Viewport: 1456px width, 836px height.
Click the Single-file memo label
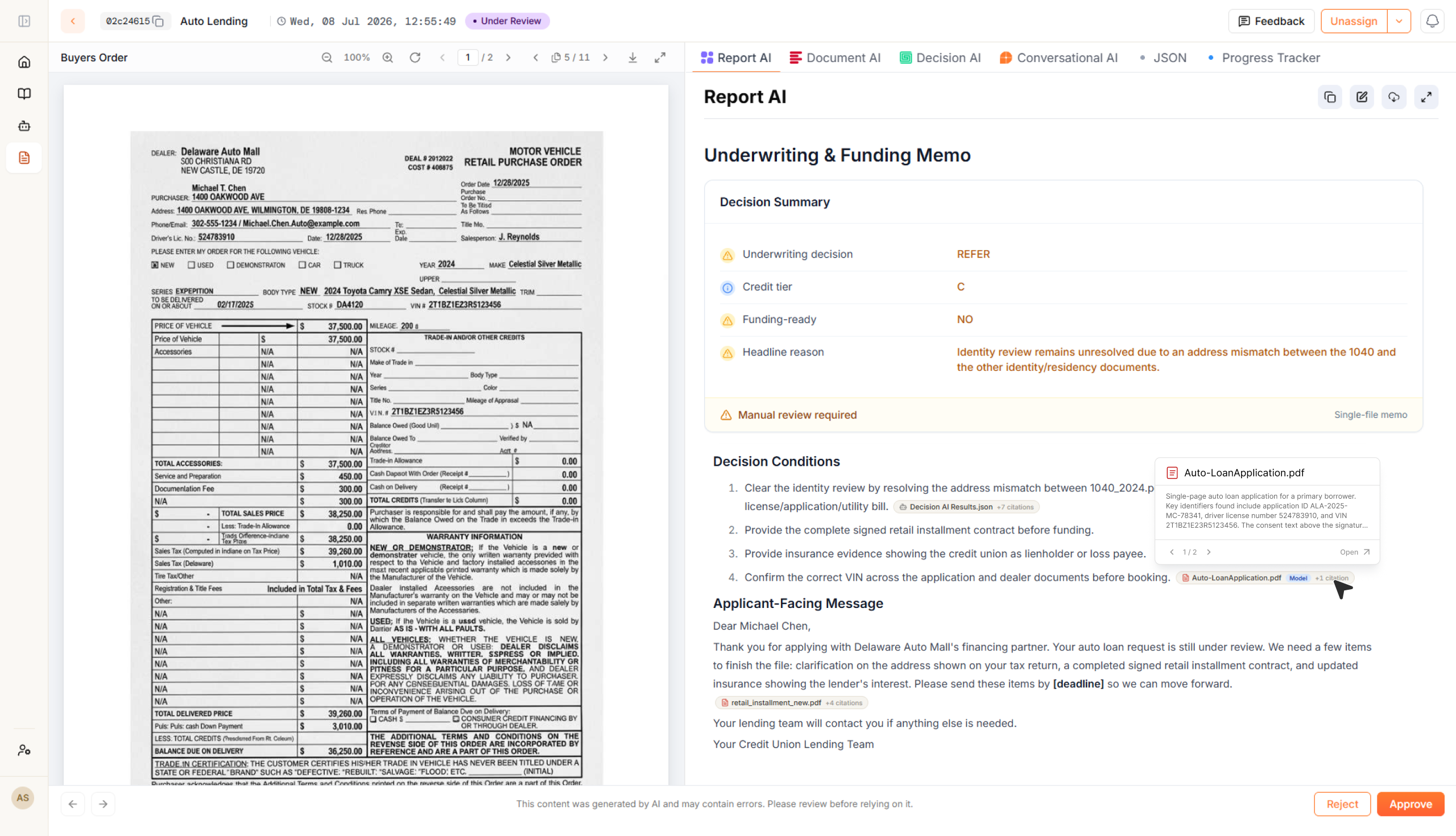pos(1370,415)
